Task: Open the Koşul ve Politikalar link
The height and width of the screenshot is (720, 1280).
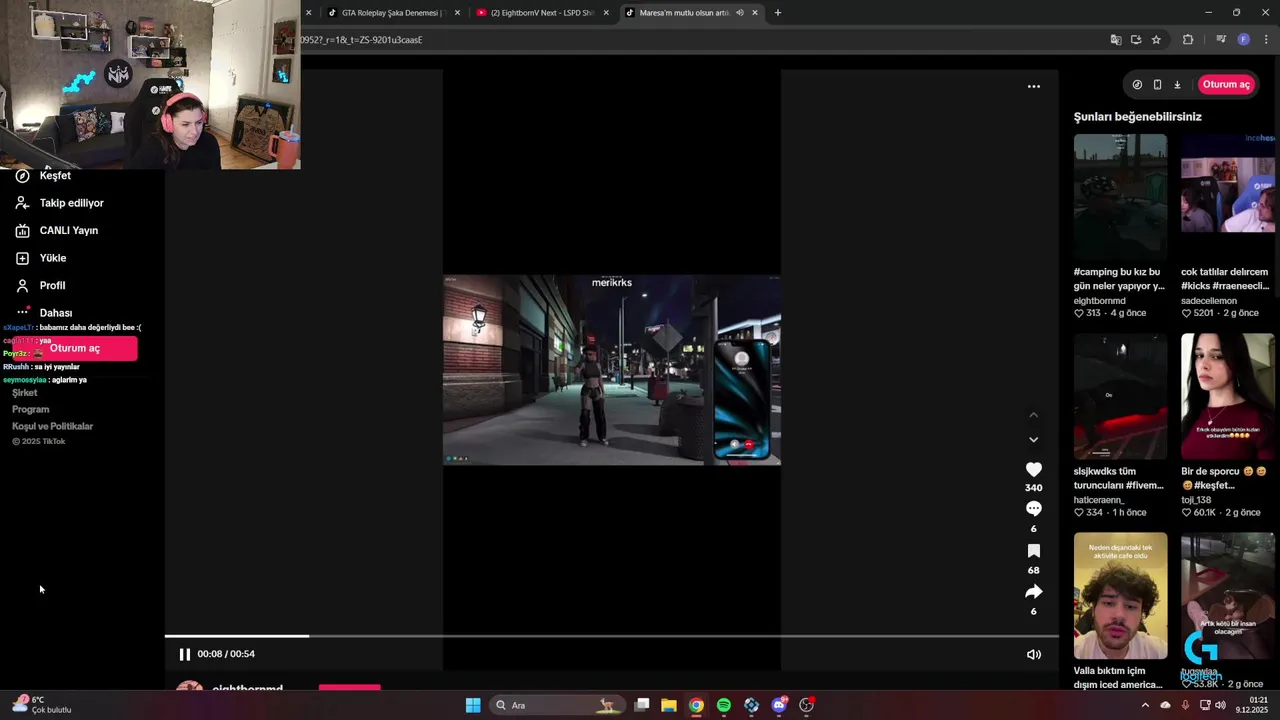Action: coord(52,426)
